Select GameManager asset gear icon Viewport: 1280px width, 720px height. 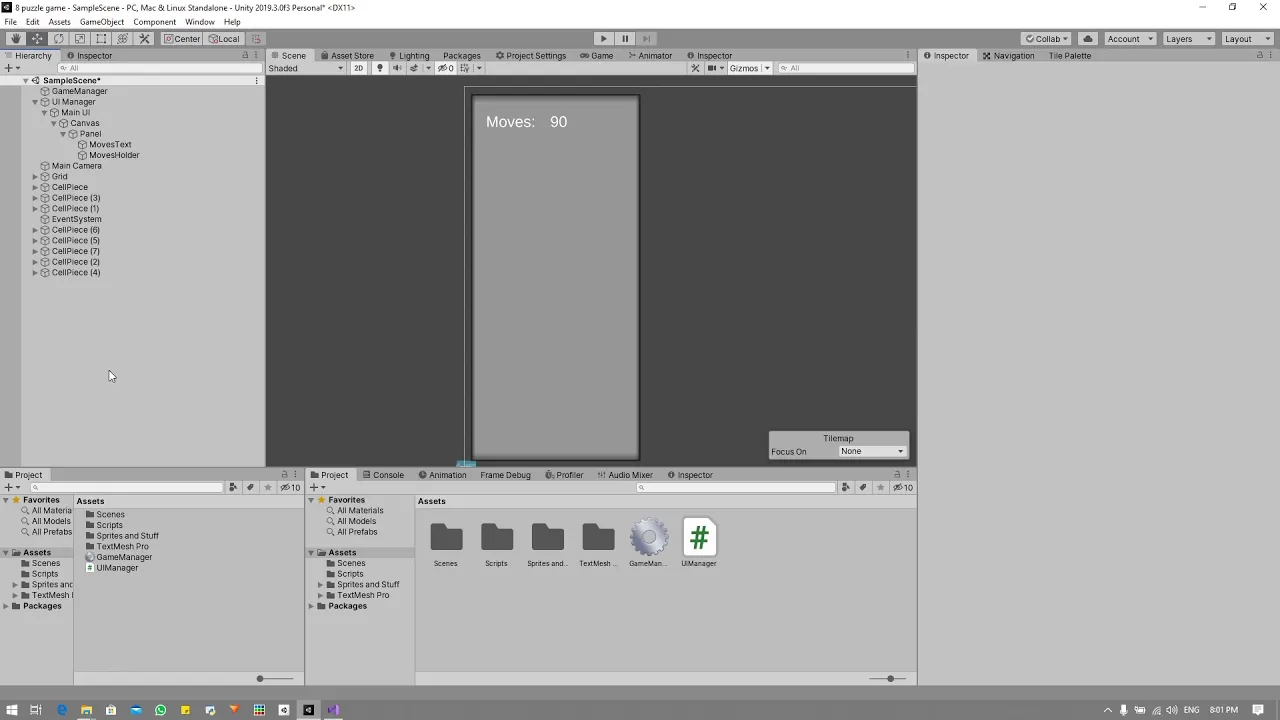(648, 538)
